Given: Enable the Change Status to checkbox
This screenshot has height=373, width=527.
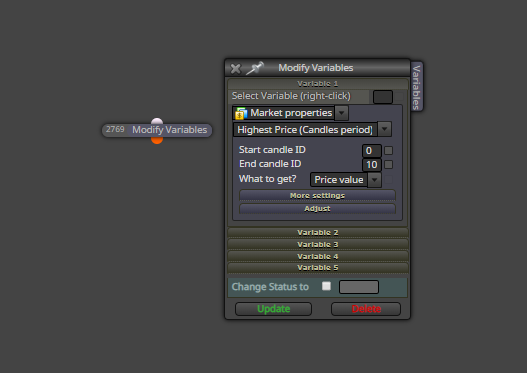Looking at the screenshot, I should pyautogui.click(x=326, y=286).
